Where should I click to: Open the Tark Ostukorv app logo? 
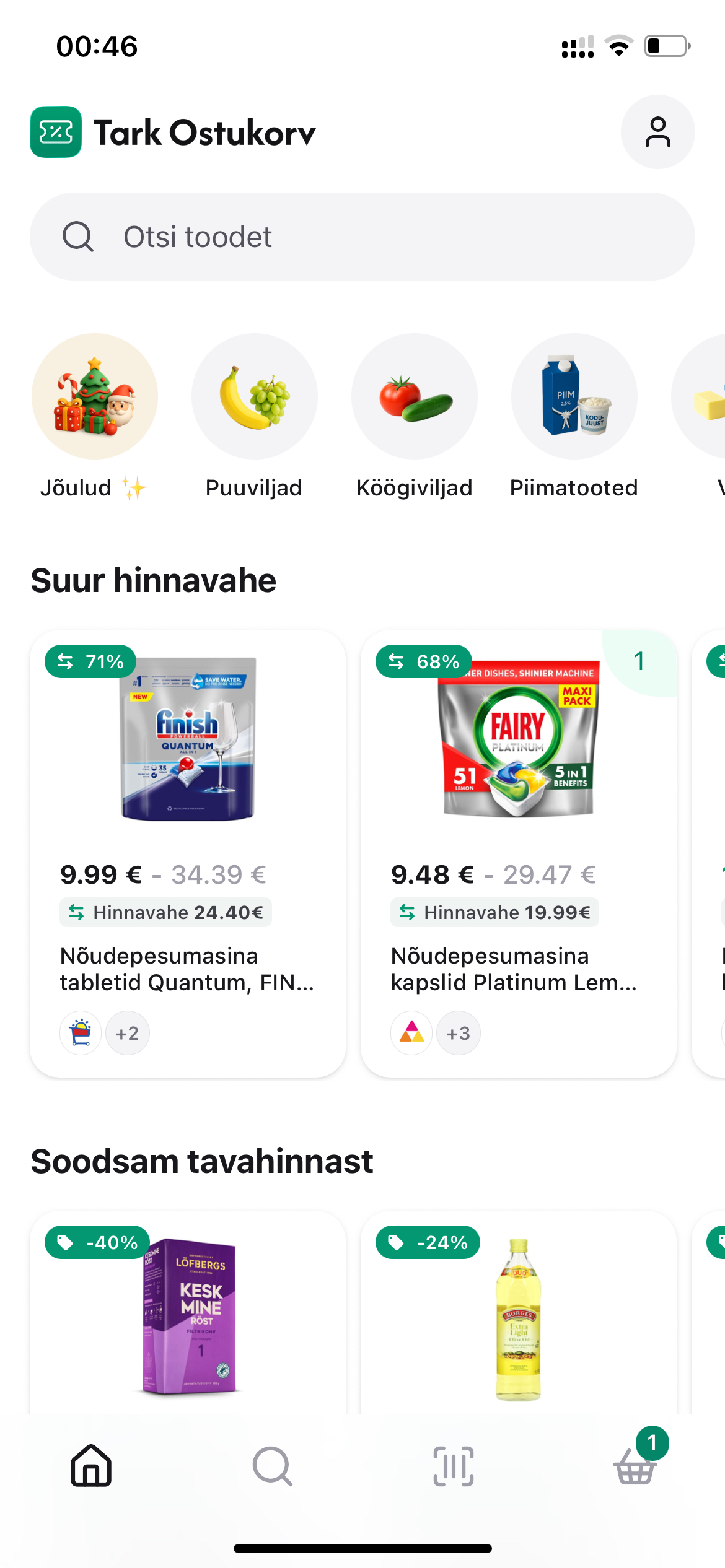click(56, 131)
